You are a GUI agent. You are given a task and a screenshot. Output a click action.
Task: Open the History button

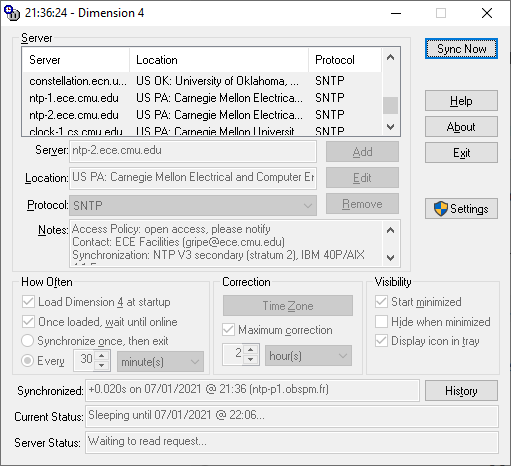[x=461, y=391]
